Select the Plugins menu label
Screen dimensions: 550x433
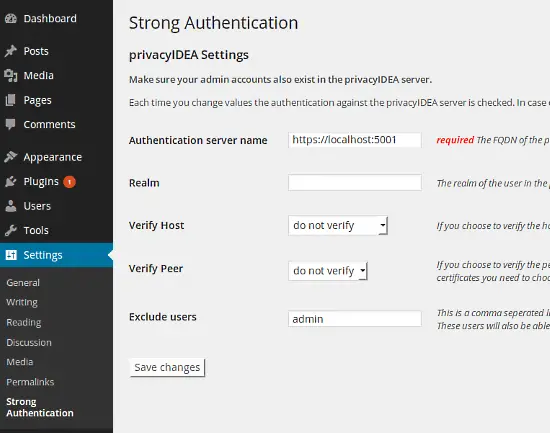coord(41,182)
